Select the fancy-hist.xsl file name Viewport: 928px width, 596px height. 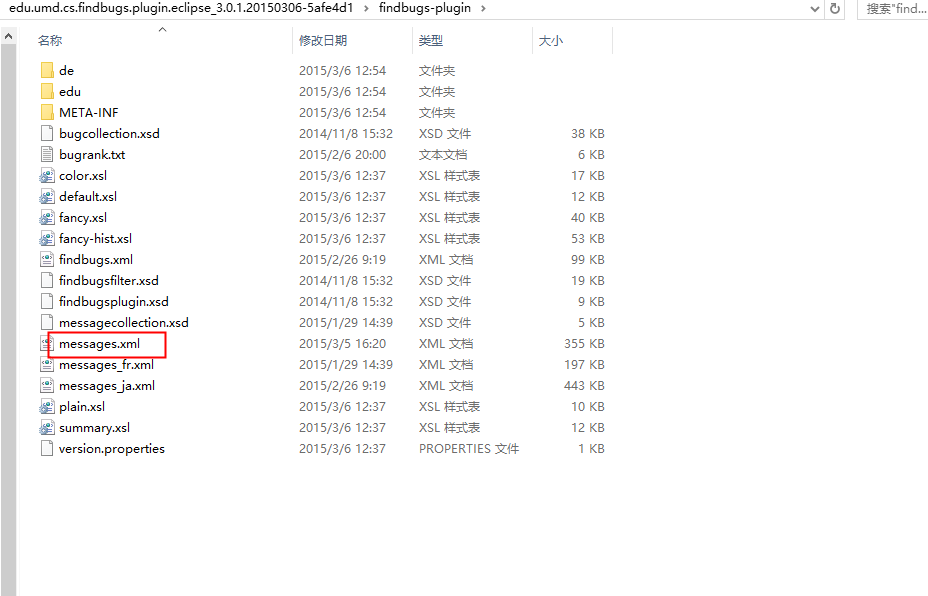[95, 239]
